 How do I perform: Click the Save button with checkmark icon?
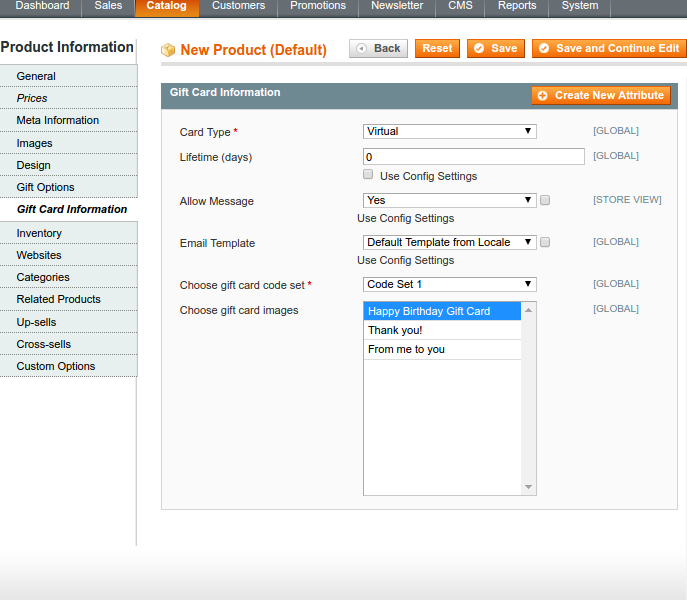pos(495,48)
